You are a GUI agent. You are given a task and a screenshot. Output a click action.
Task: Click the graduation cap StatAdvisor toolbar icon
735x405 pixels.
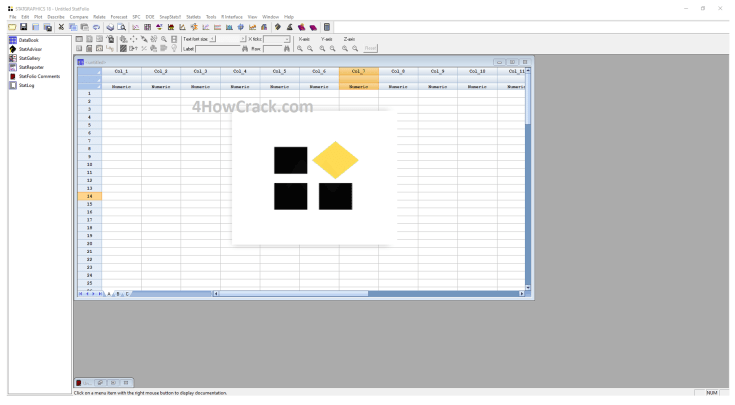point(278,27)
